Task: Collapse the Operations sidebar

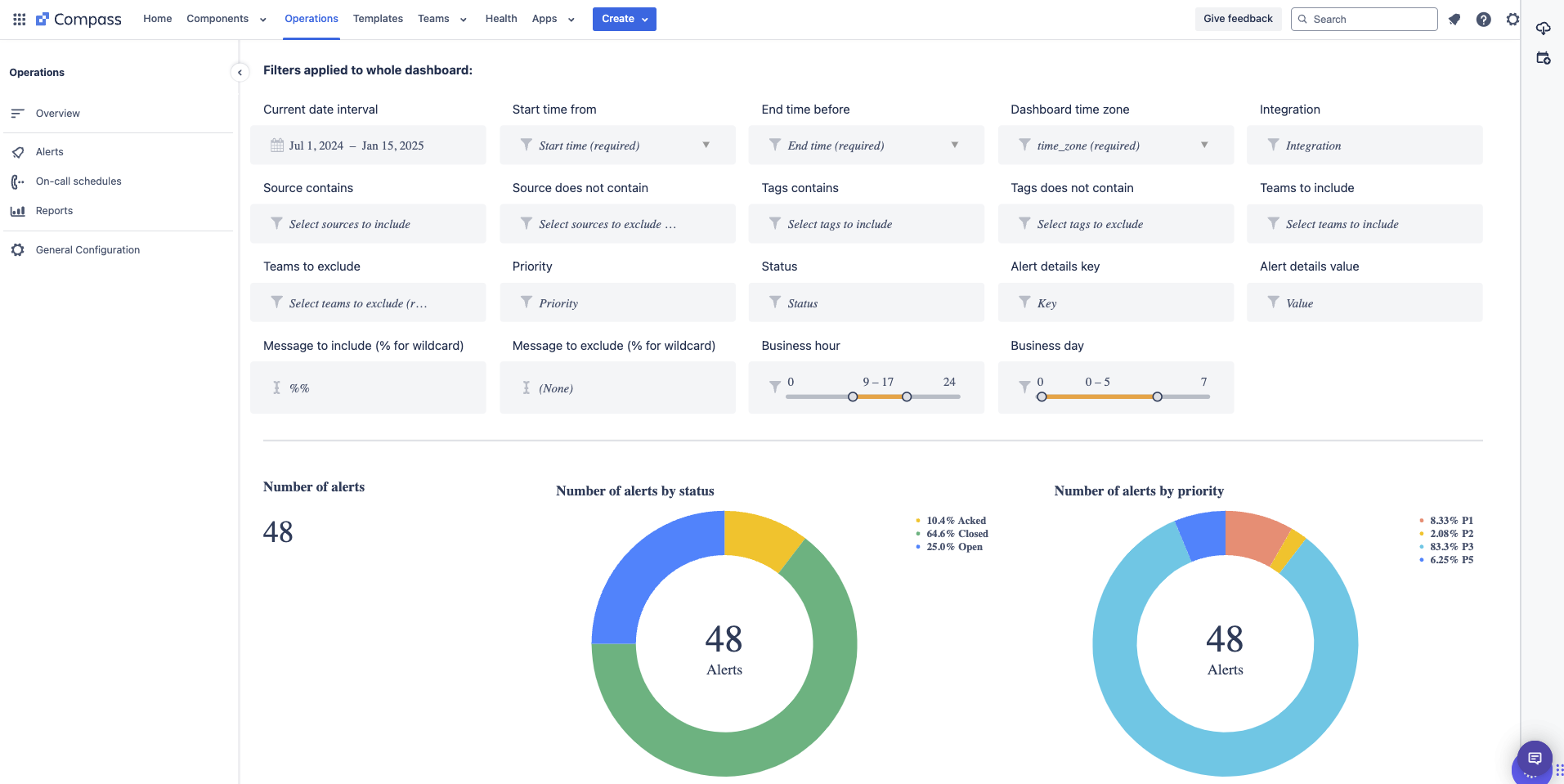Action: (x=240, y=73)
